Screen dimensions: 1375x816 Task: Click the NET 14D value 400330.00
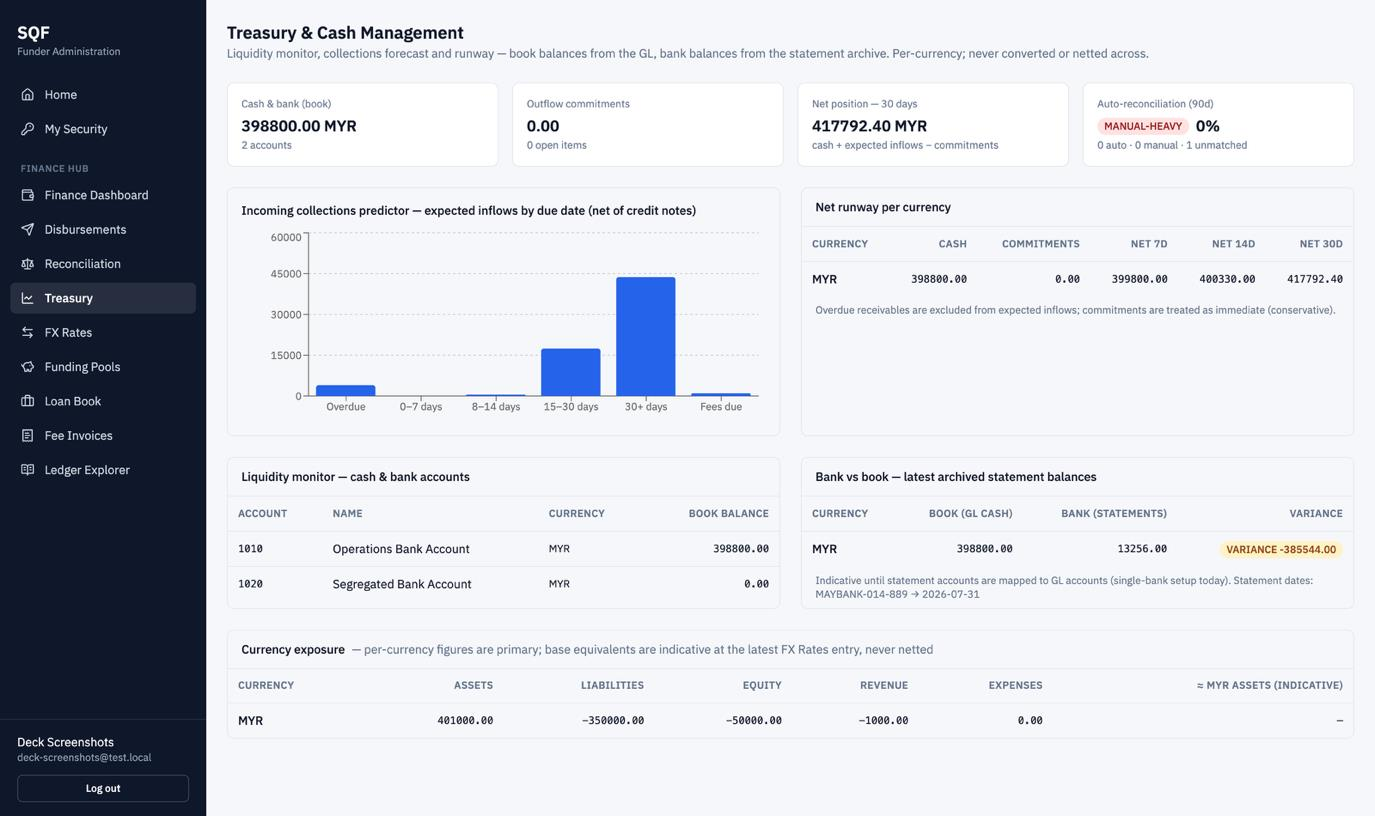tap(1227, 279)
